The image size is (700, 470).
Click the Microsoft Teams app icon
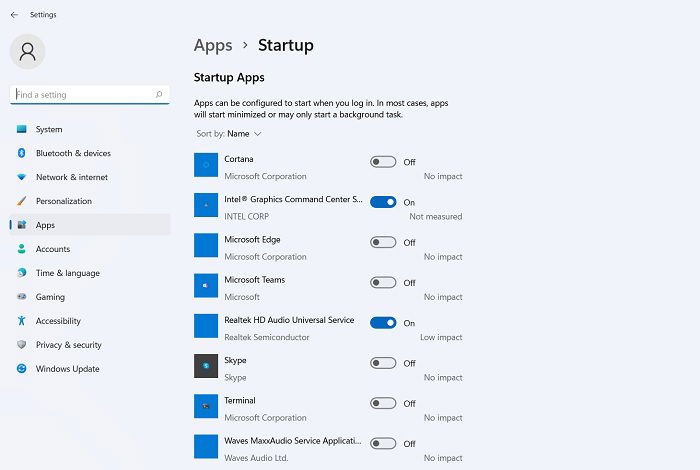point(206,286)
